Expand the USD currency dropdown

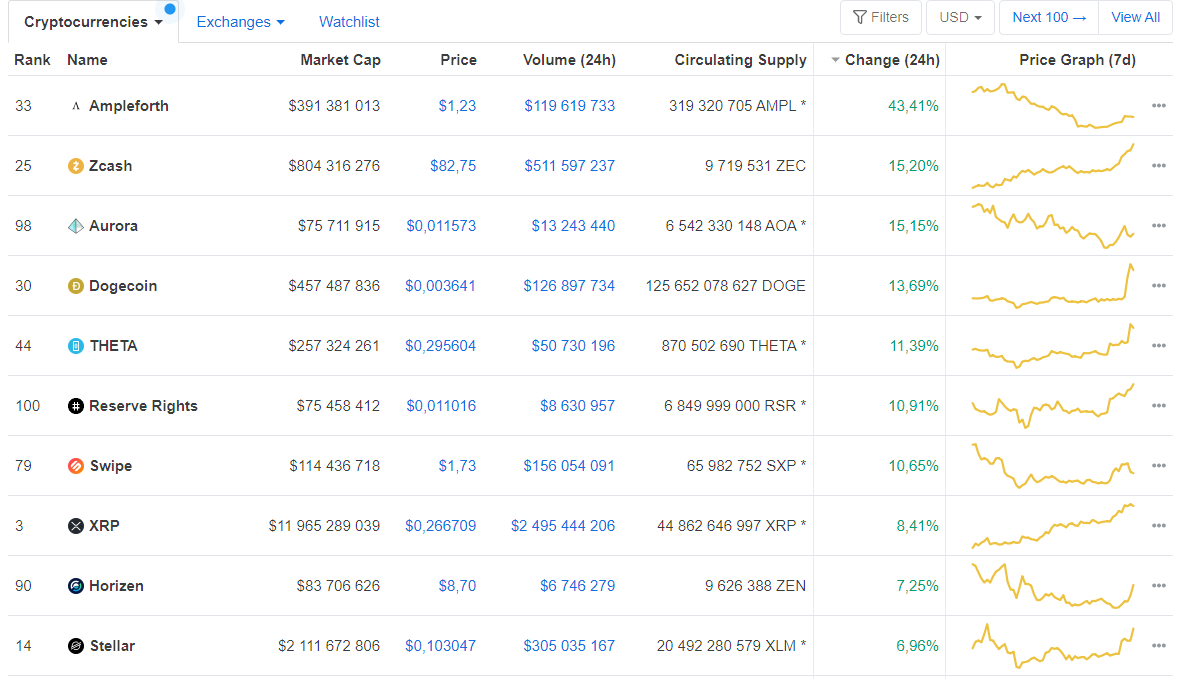click(x=960, y=17)
